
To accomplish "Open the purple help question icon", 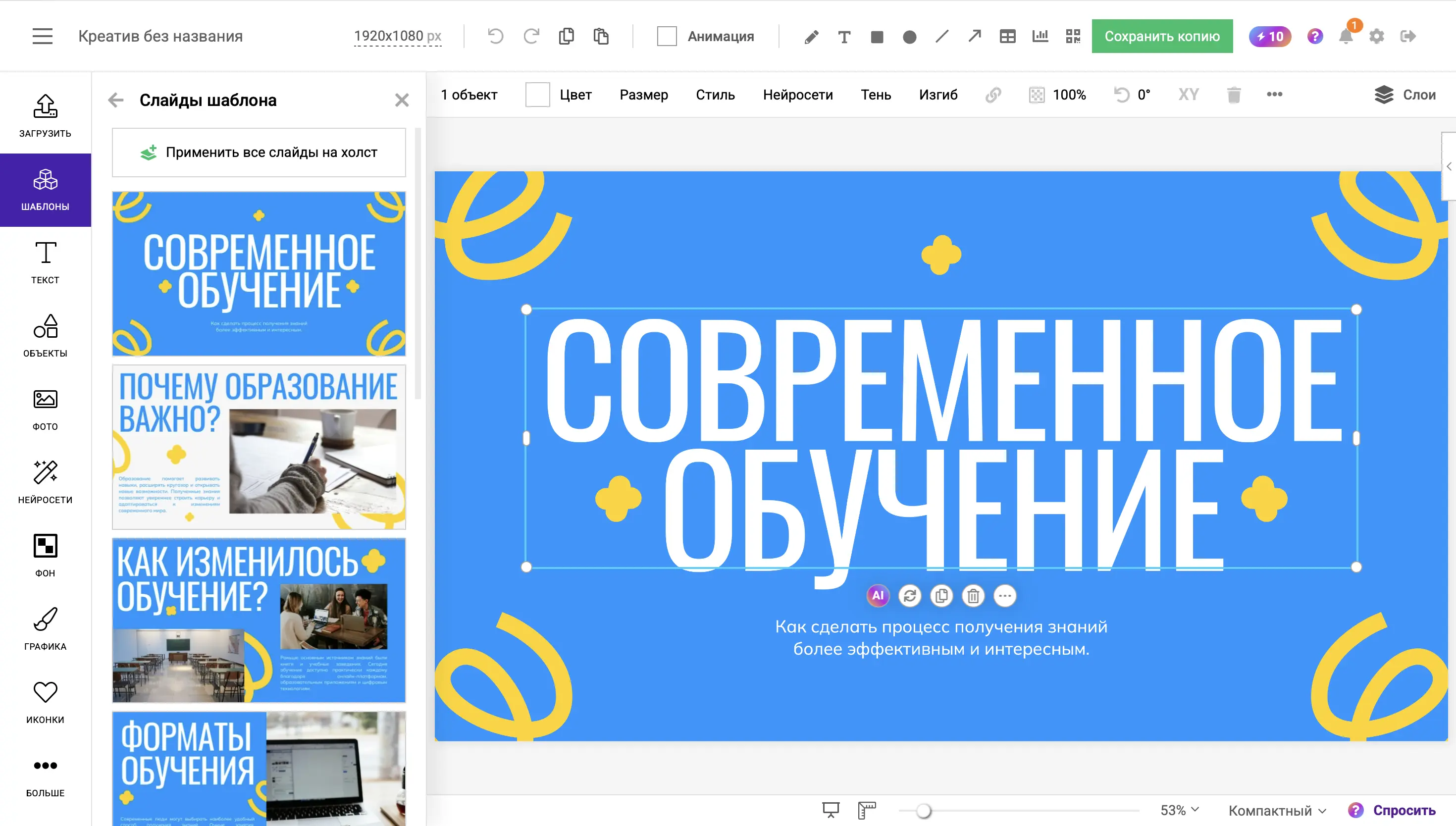I will coord(1315,36).
